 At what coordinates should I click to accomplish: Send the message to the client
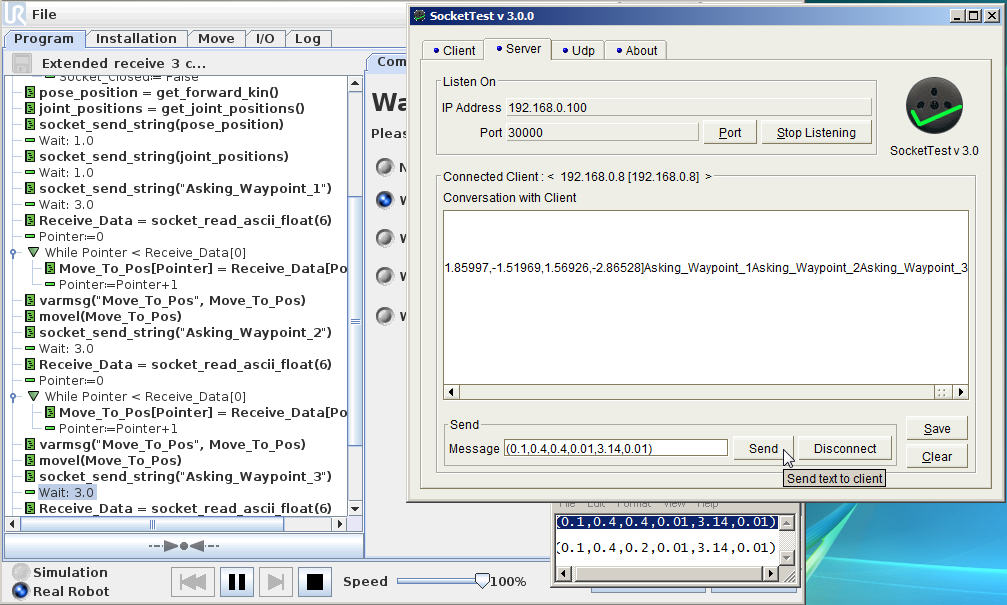coord(763,449)
